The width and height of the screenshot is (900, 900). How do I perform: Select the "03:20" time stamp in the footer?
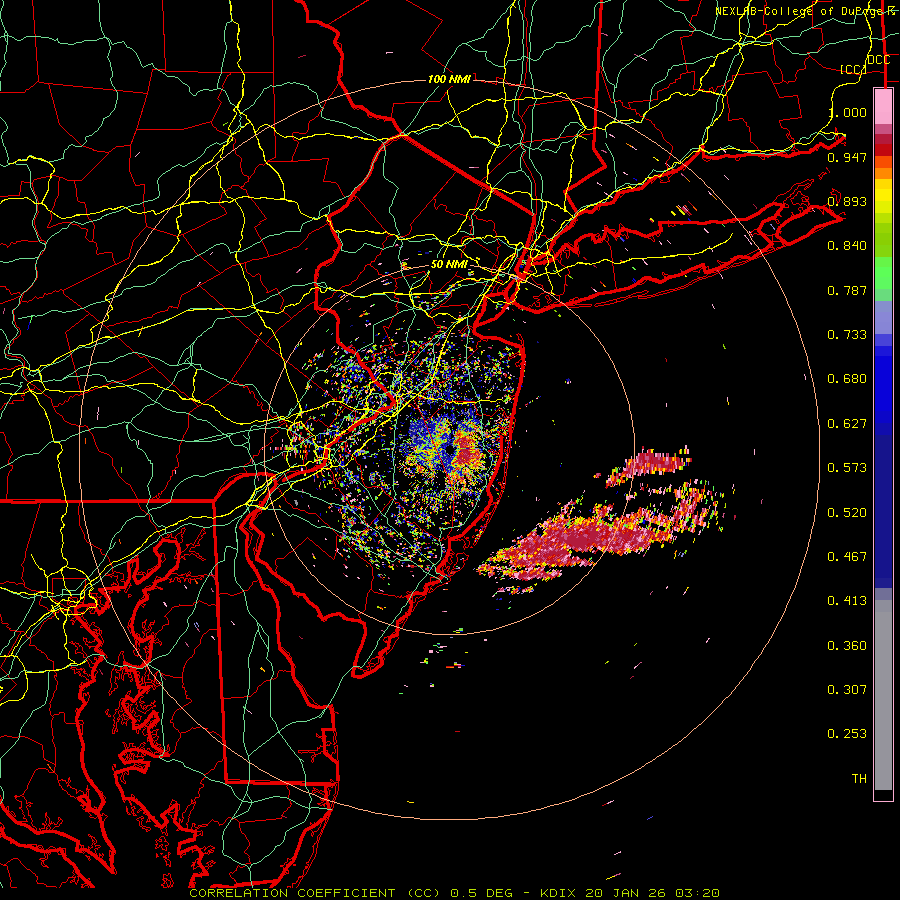[x=697, y=893]
